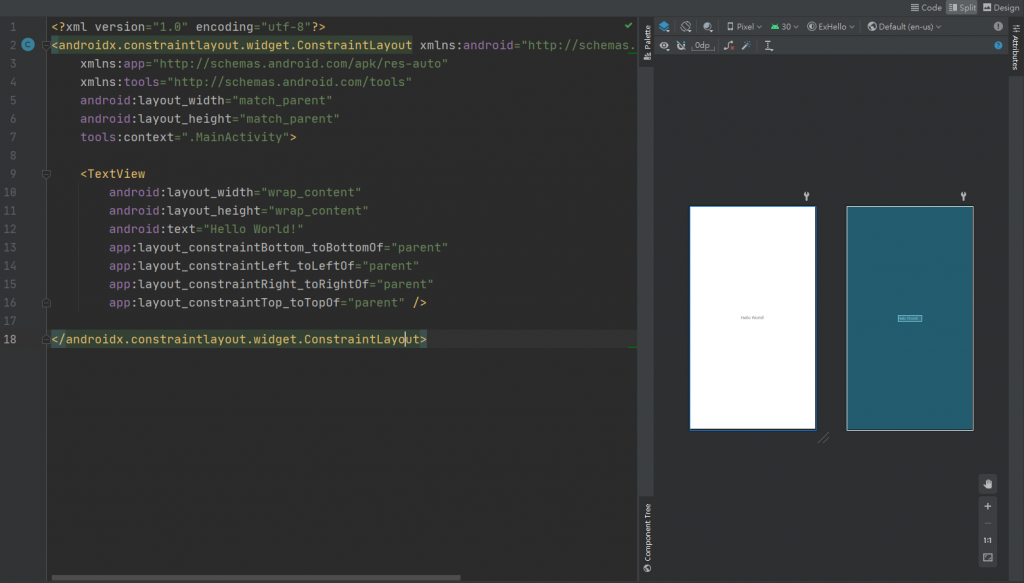This screenshot has height=583, width=1024.
Task: Click closing ConstraintLayout tag on line 18
Action: click(239, 339)
